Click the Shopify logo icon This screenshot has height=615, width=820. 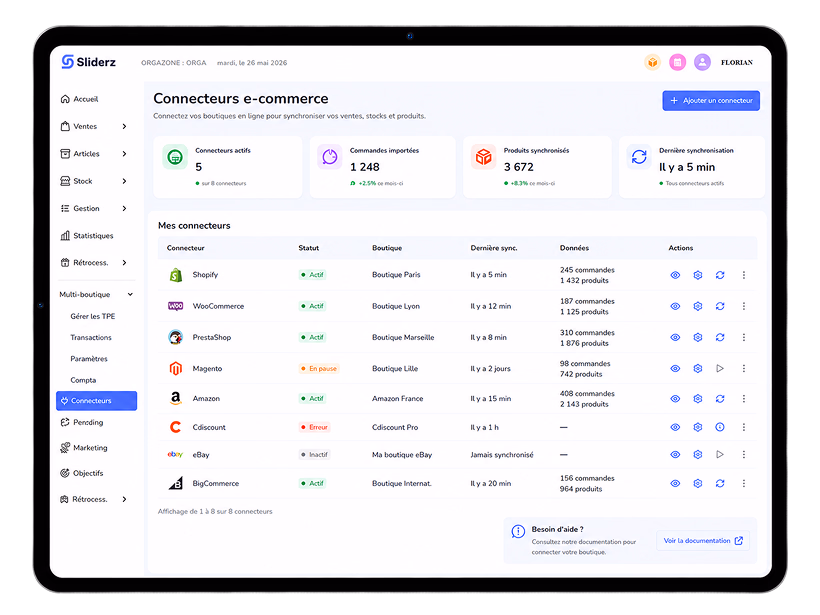tap(176, 275)
